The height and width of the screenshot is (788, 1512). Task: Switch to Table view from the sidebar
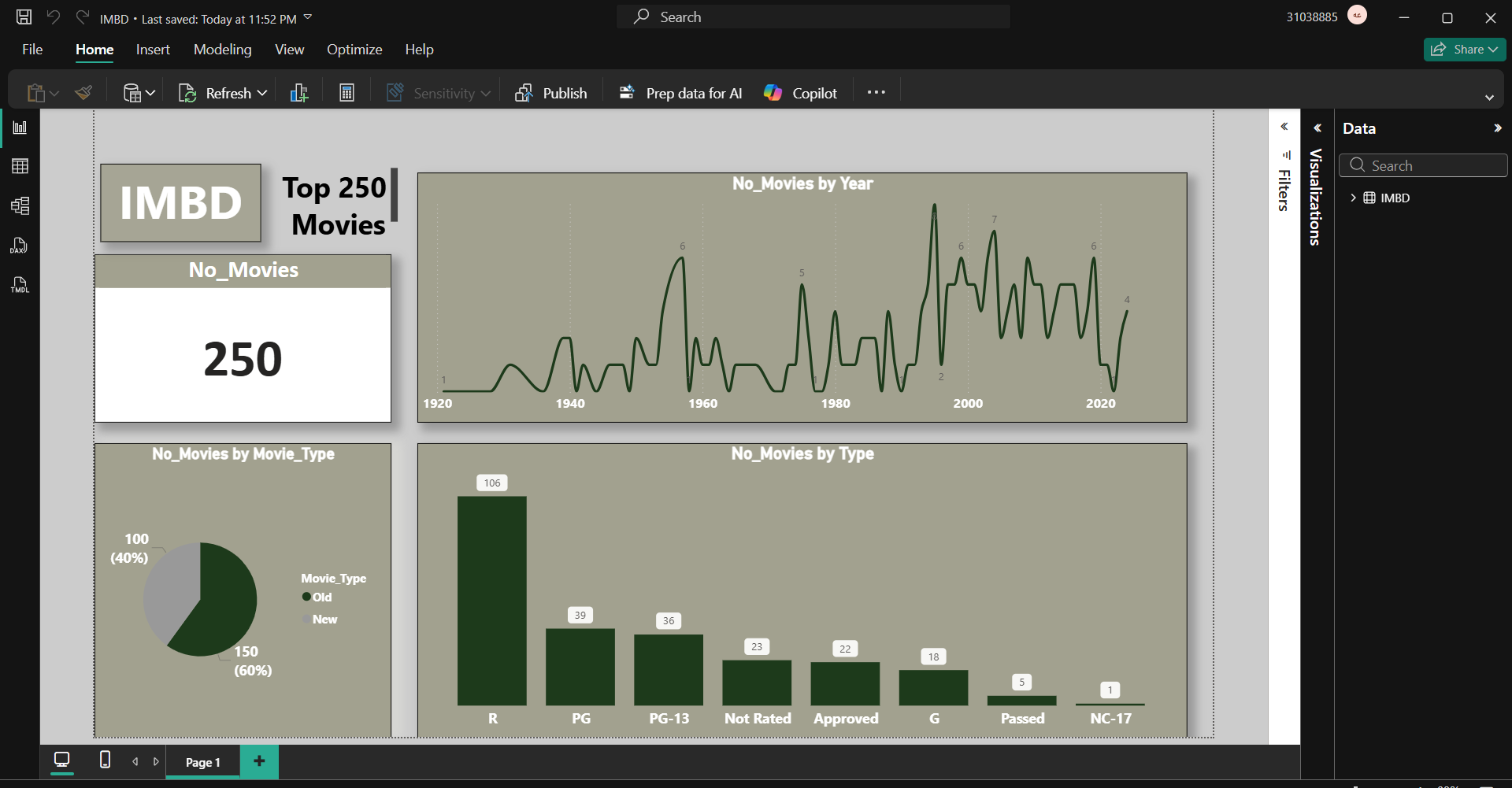click(x=20, y=165)
